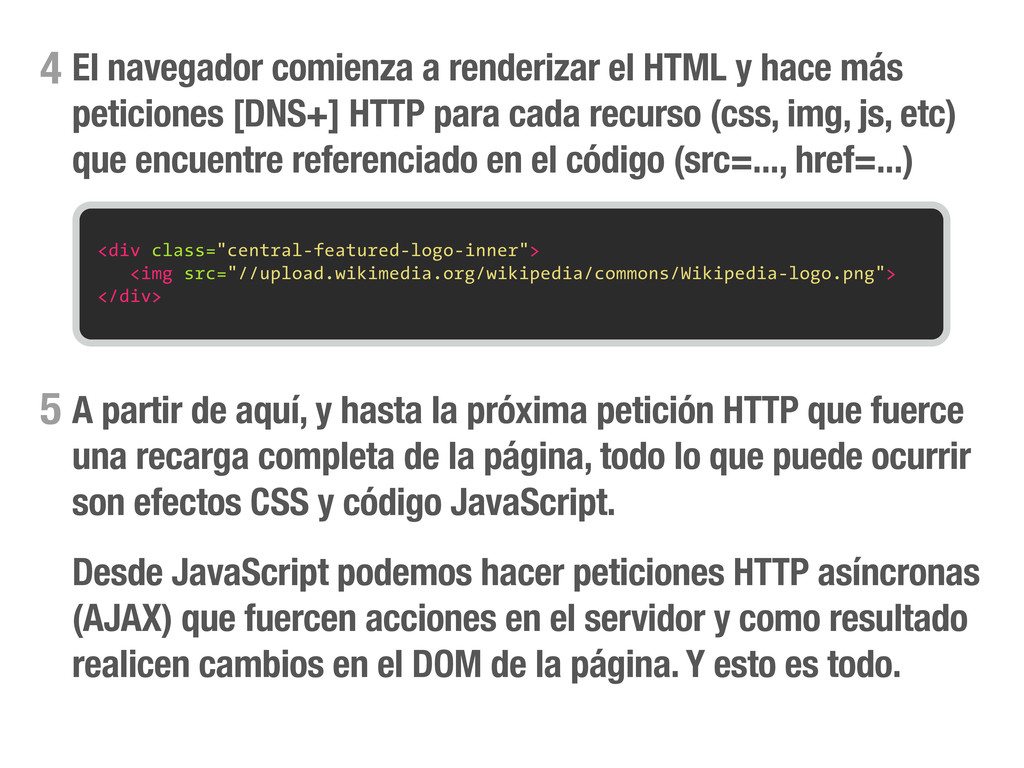
Task: Select the class attribute name in code
Action: 178,251
